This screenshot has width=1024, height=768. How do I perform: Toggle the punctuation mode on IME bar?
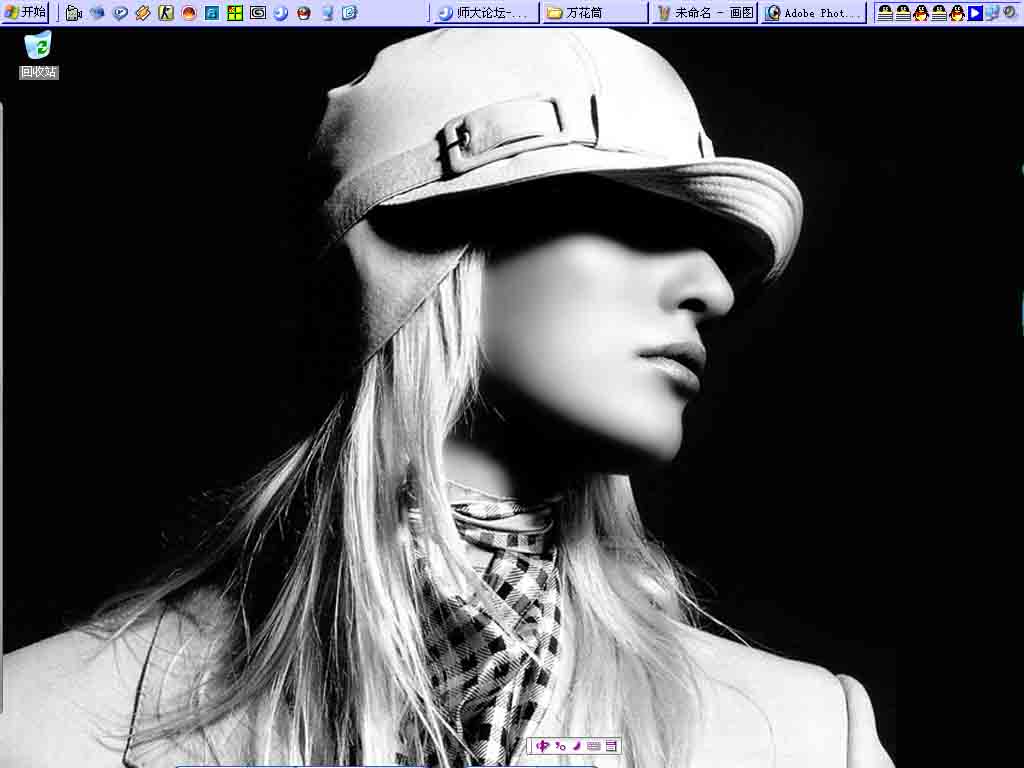tap(560, 746)
